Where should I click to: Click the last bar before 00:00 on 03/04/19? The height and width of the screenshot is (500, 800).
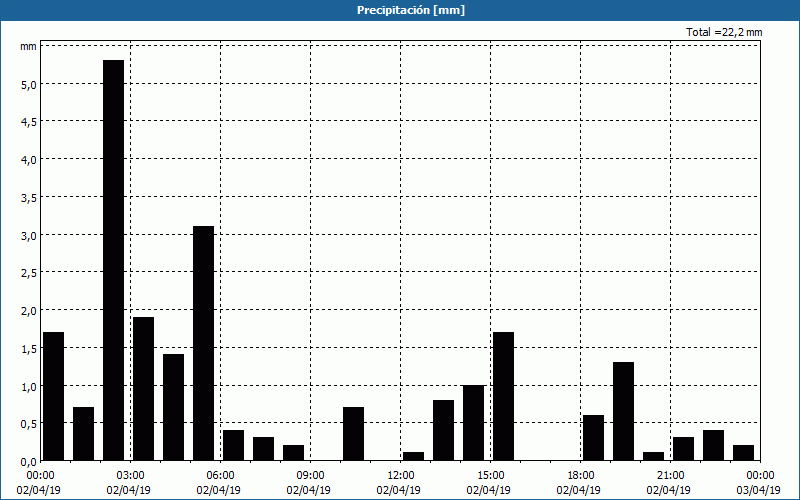coord(743,453)
